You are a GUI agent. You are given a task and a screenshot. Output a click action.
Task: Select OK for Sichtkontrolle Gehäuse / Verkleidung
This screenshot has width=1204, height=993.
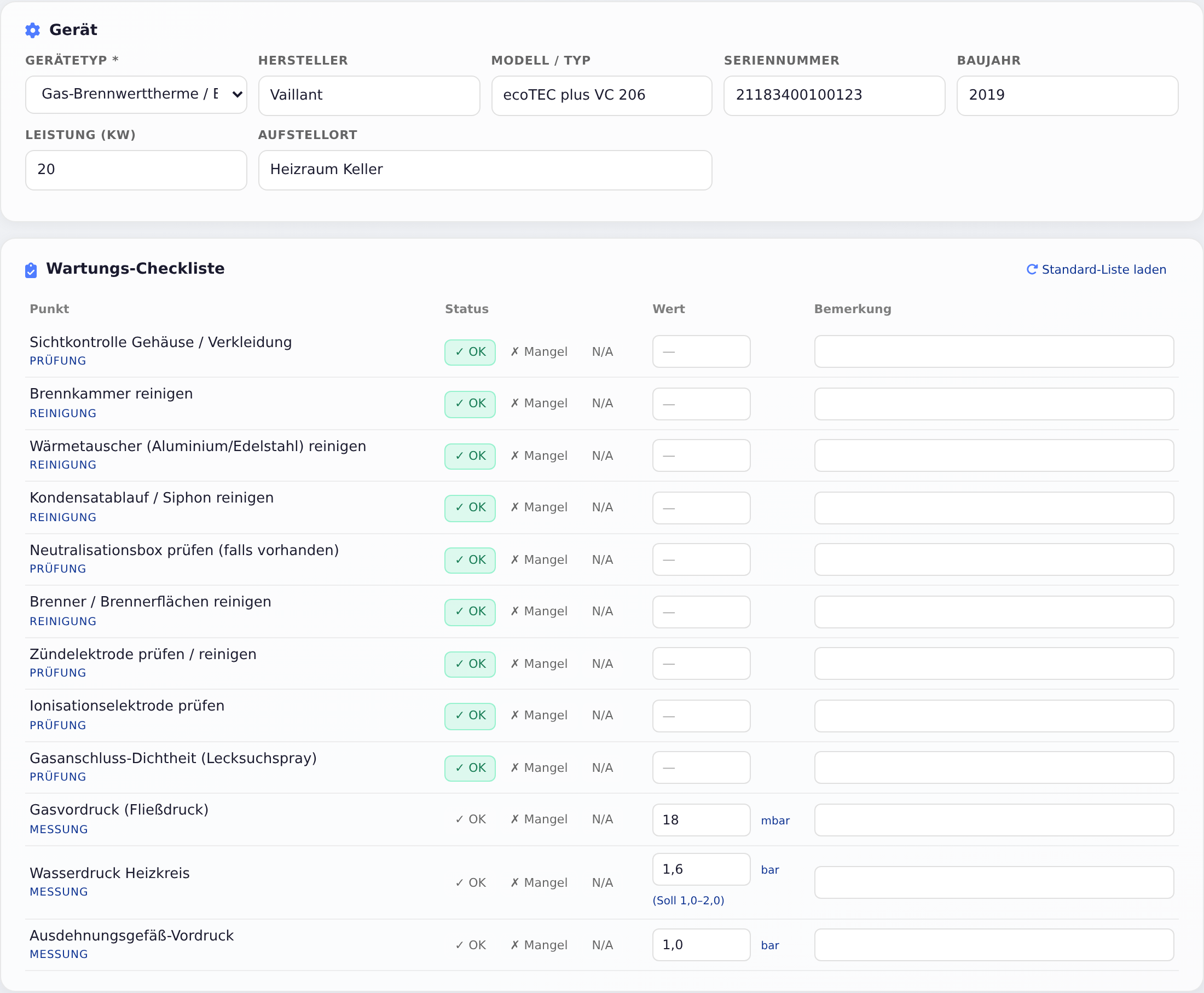coord(470,353)
